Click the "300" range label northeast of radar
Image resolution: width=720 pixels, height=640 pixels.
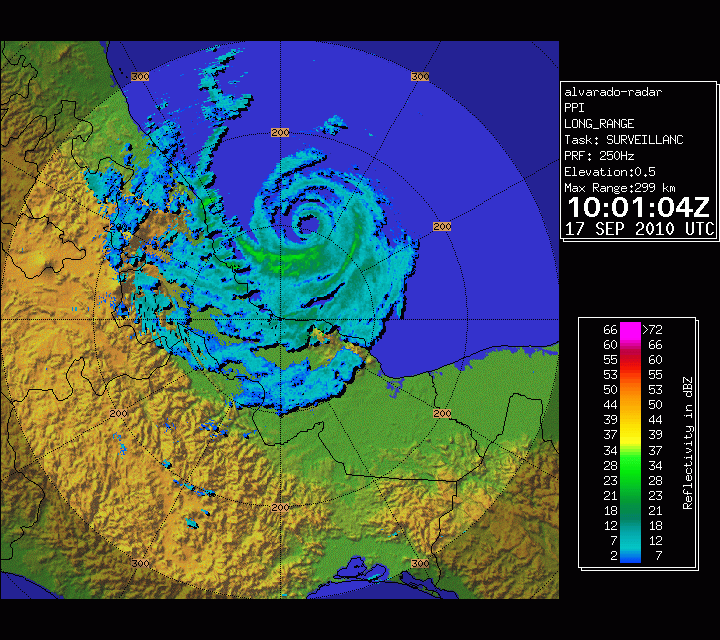[x=420, y=76]
